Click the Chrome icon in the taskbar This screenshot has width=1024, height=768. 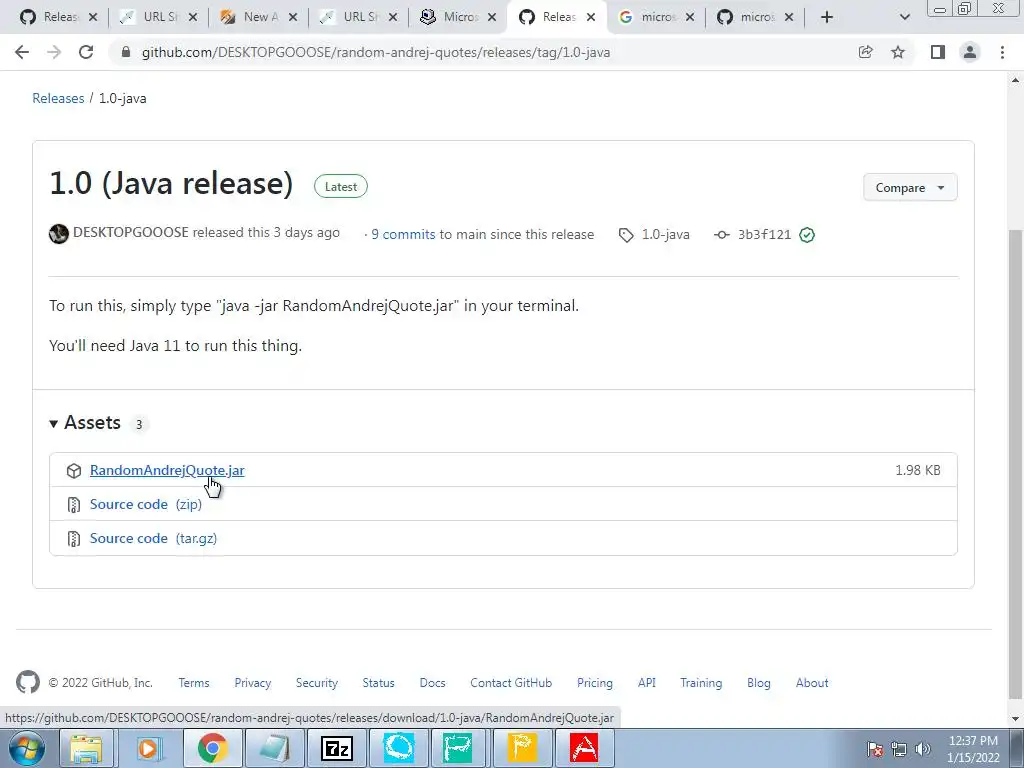212,748
